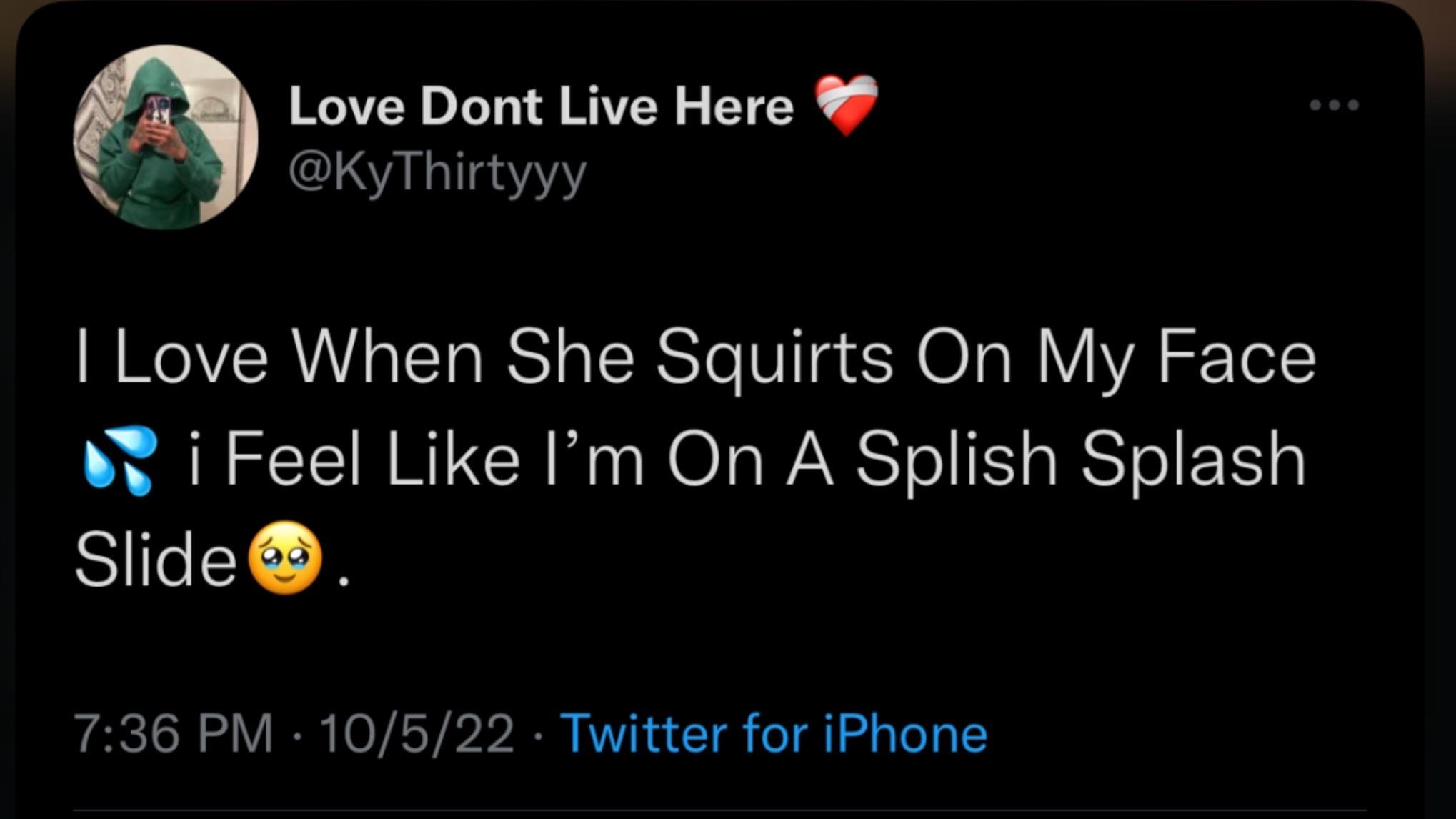Select the word Here in the display name

coord(734,107)
